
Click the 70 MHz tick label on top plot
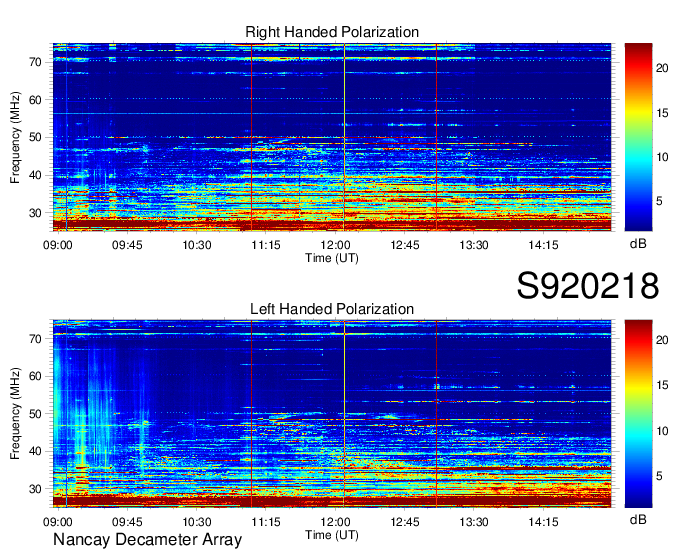35,62
